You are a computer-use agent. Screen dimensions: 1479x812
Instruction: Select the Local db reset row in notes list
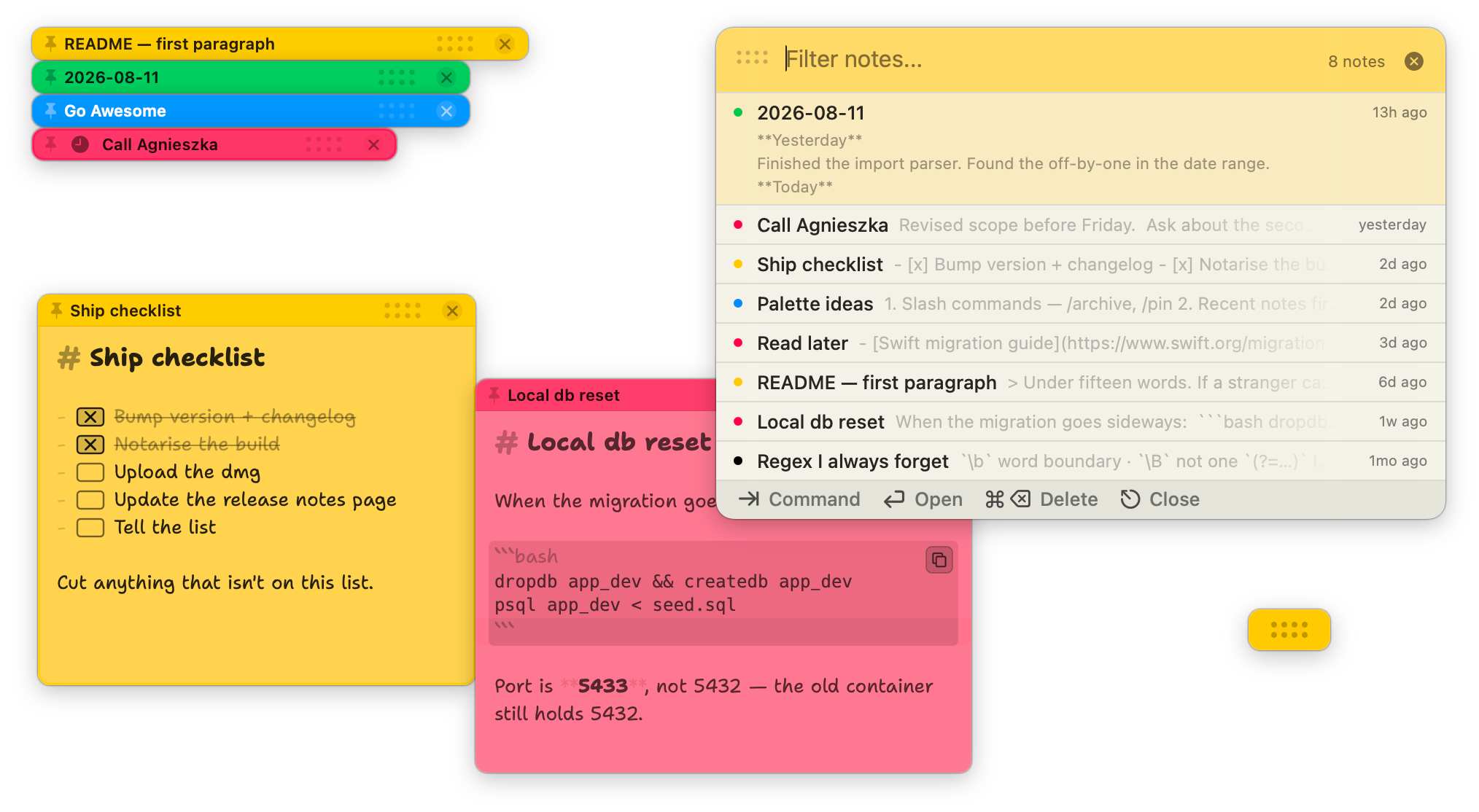click(x=1081, y=422)
